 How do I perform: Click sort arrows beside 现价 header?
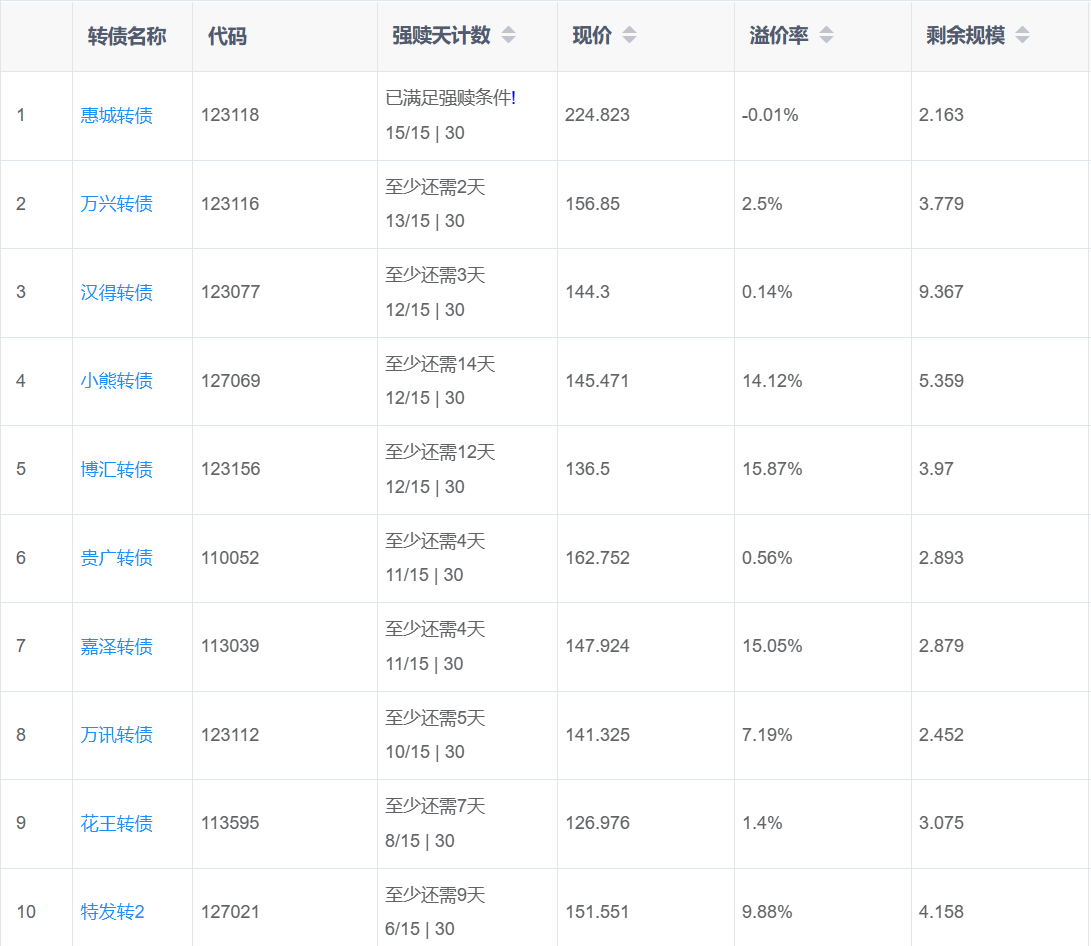629,36
